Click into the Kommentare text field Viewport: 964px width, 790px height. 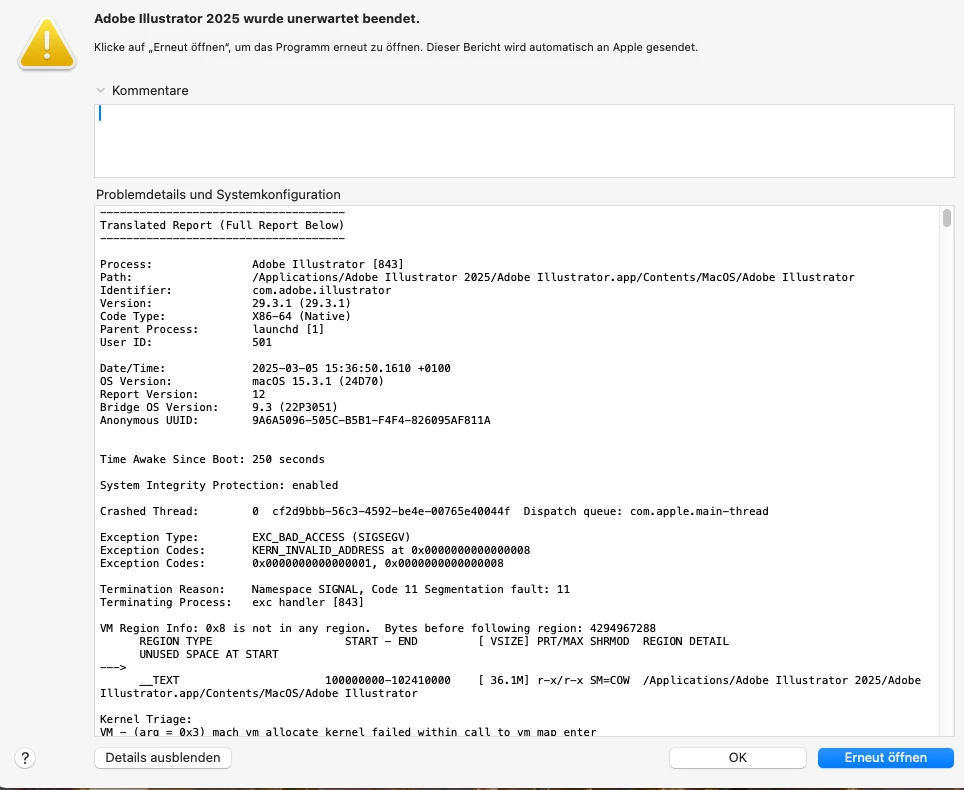click(524, 141)
